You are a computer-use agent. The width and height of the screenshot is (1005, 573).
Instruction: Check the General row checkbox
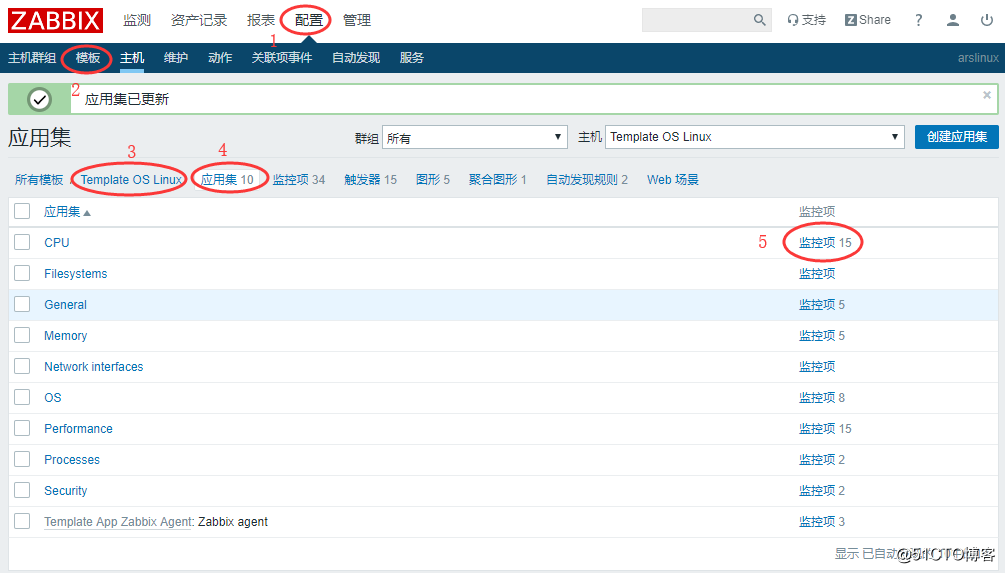pos(22,304)
